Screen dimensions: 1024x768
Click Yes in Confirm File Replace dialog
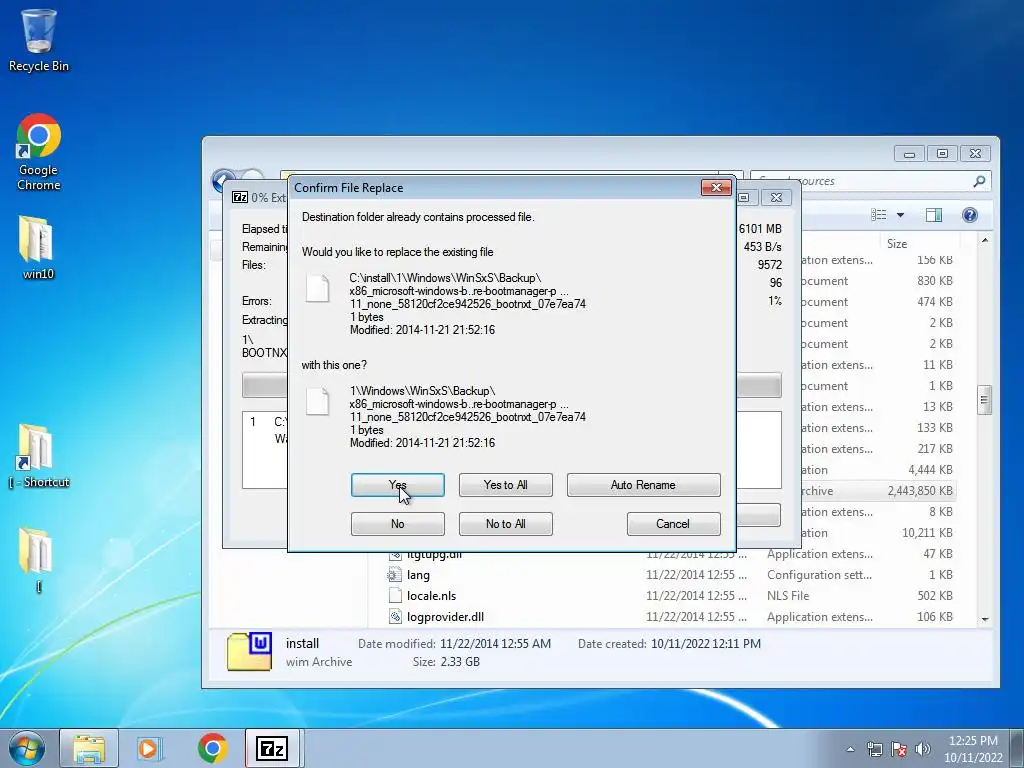click(397, 485)
